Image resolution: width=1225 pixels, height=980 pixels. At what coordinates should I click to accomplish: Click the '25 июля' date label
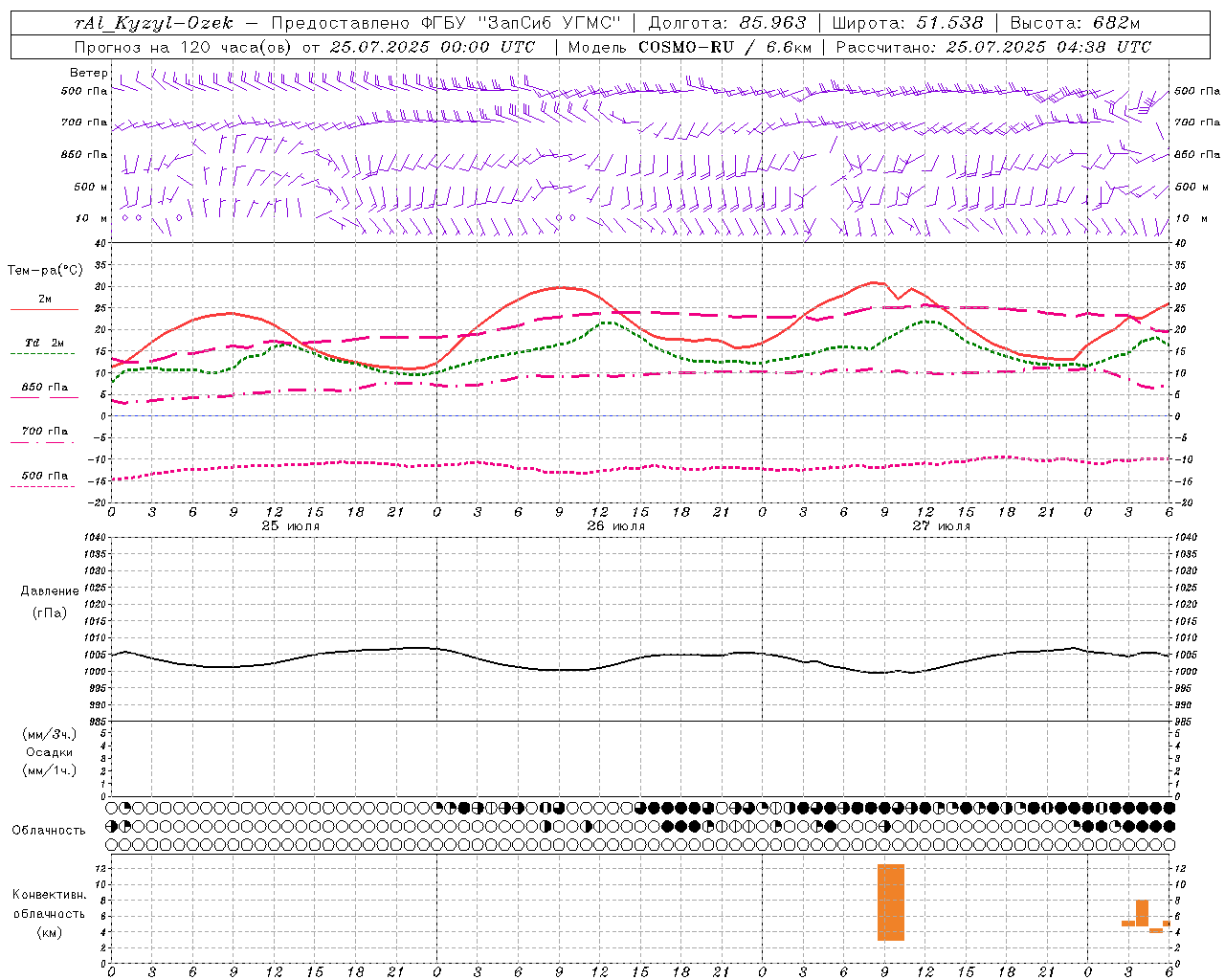pos(291,526)
